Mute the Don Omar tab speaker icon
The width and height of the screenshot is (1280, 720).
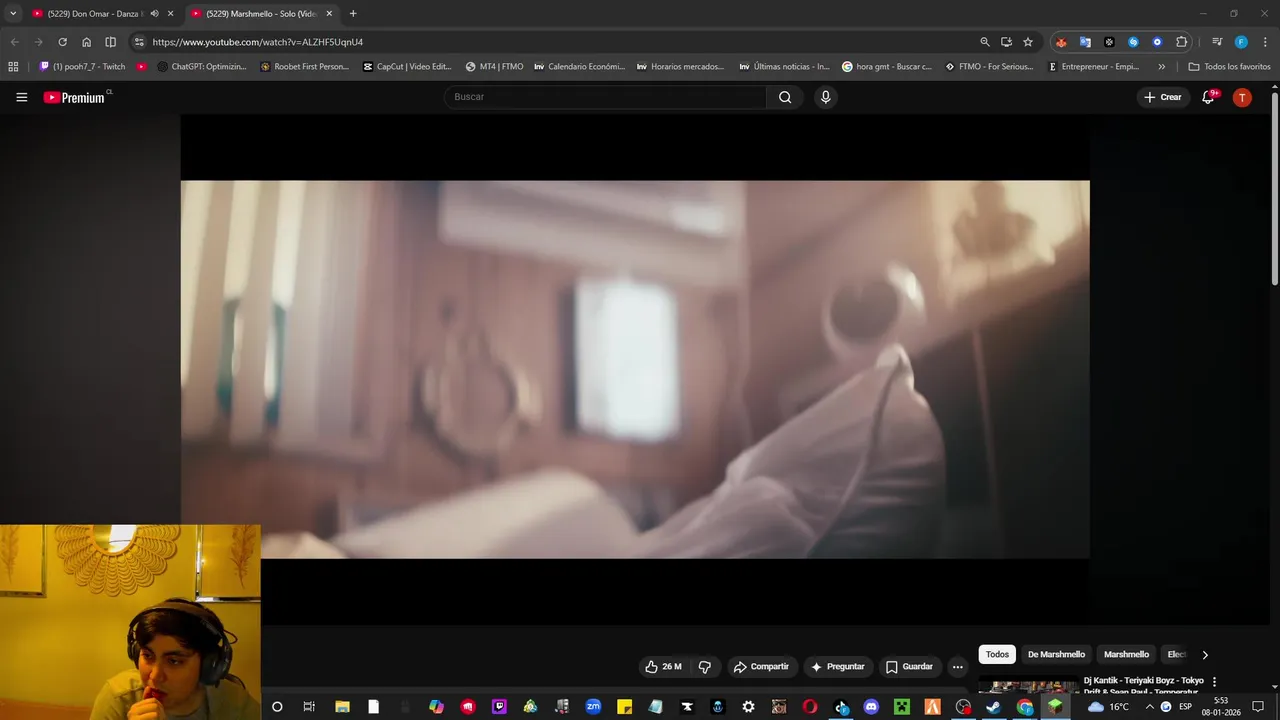pyautogui.click(x=154, y=14)
